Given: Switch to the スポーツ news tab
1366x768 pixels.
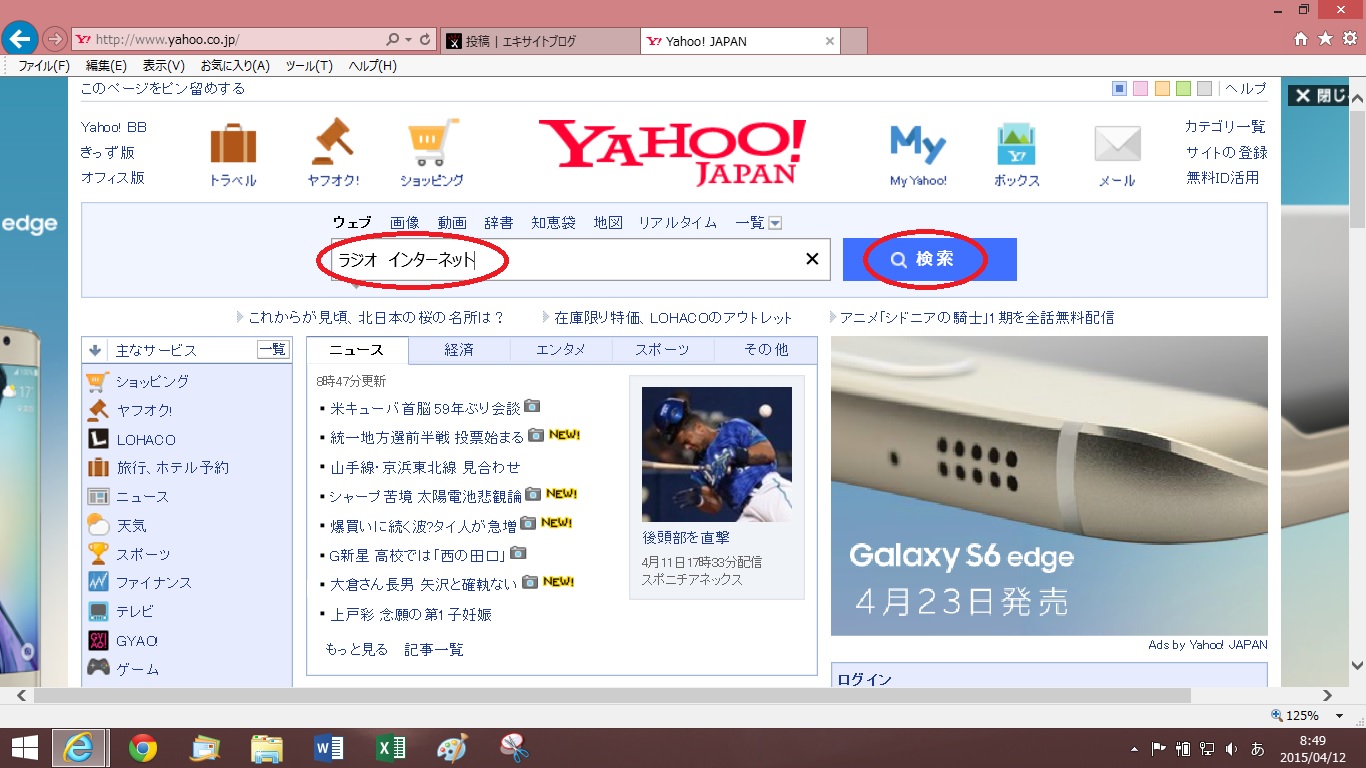Looking at the screenshot, I should (663, 350).
